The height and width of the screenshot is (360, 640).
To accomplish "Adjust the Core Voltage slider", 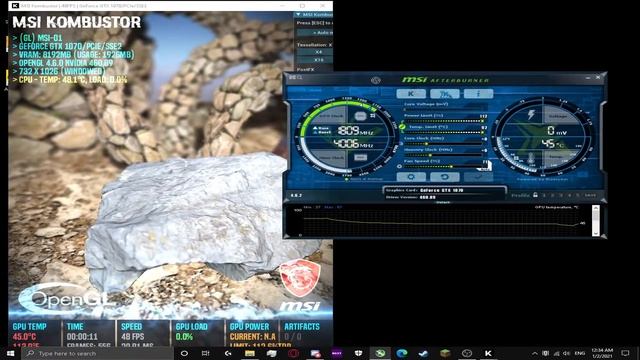I will click(x=444, y=109).
